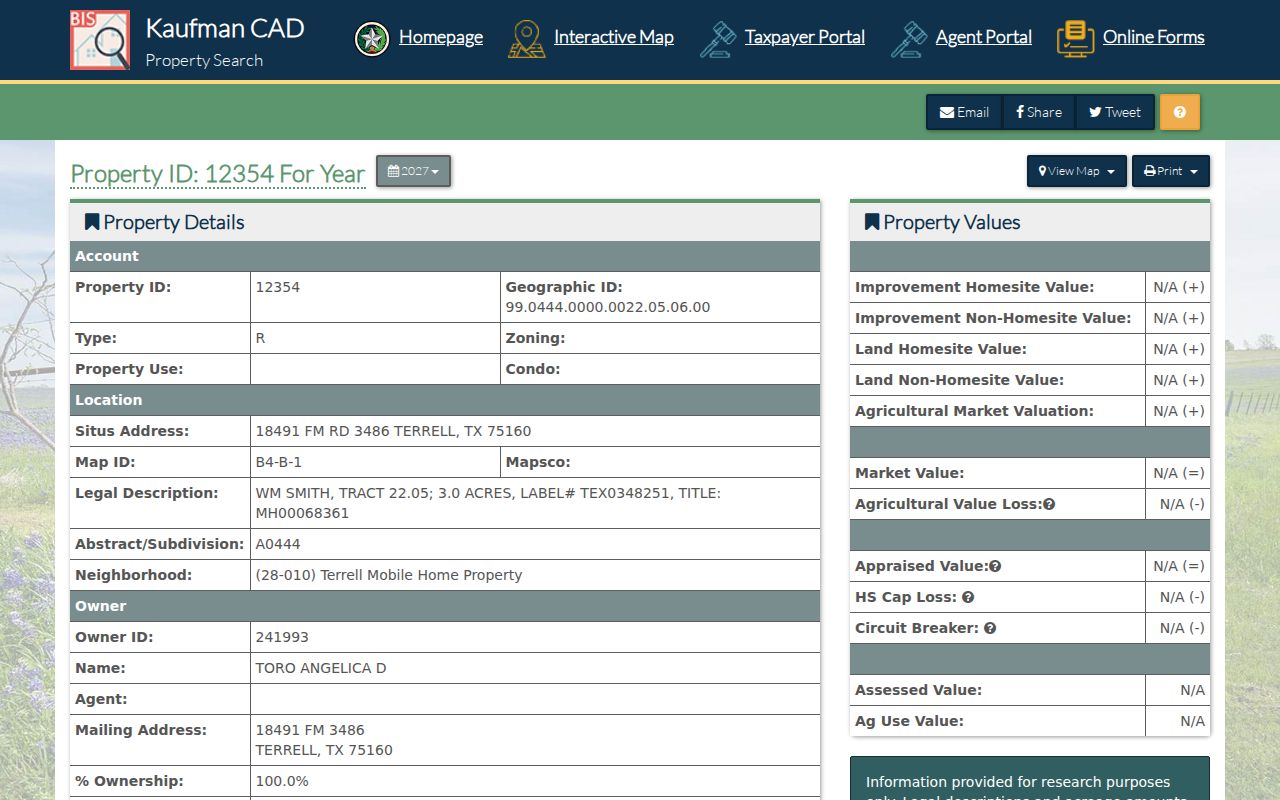Show help for Appraised Value

pyautogui.click(x=995, y=566)
